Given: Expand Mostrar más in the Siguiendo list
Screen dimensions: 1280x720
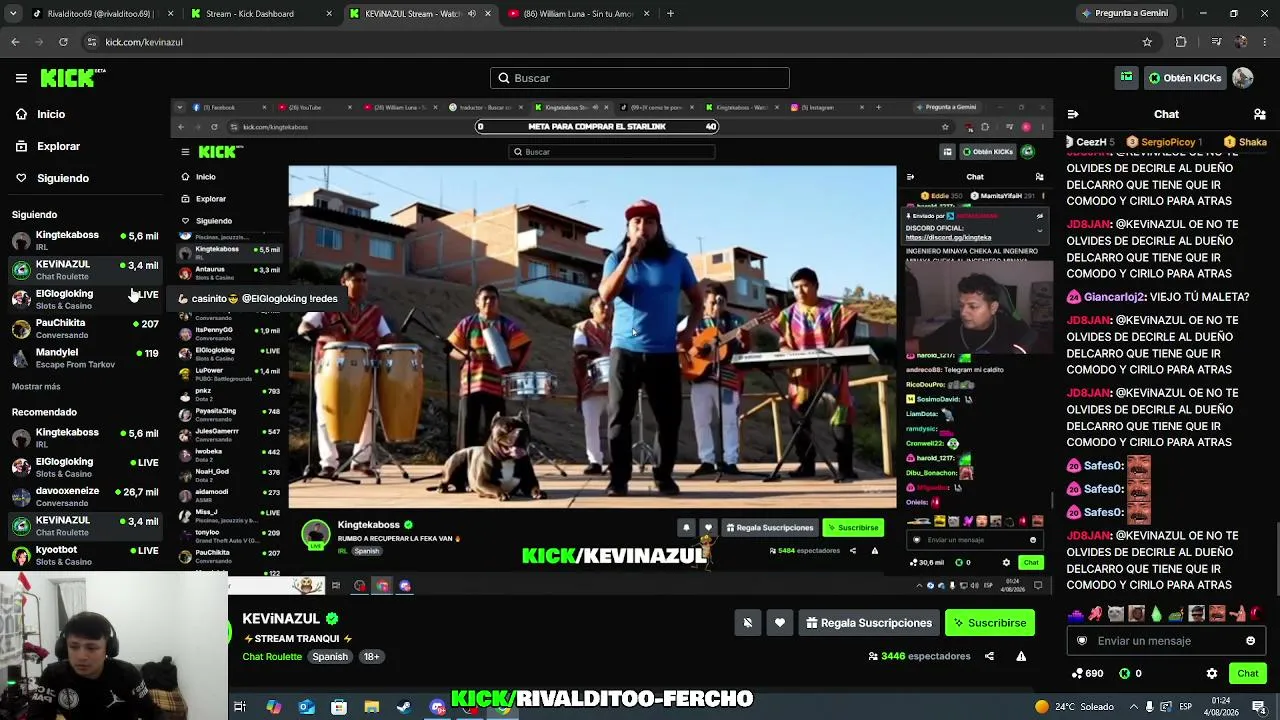Looking at the screenshot, I should 36,387.
